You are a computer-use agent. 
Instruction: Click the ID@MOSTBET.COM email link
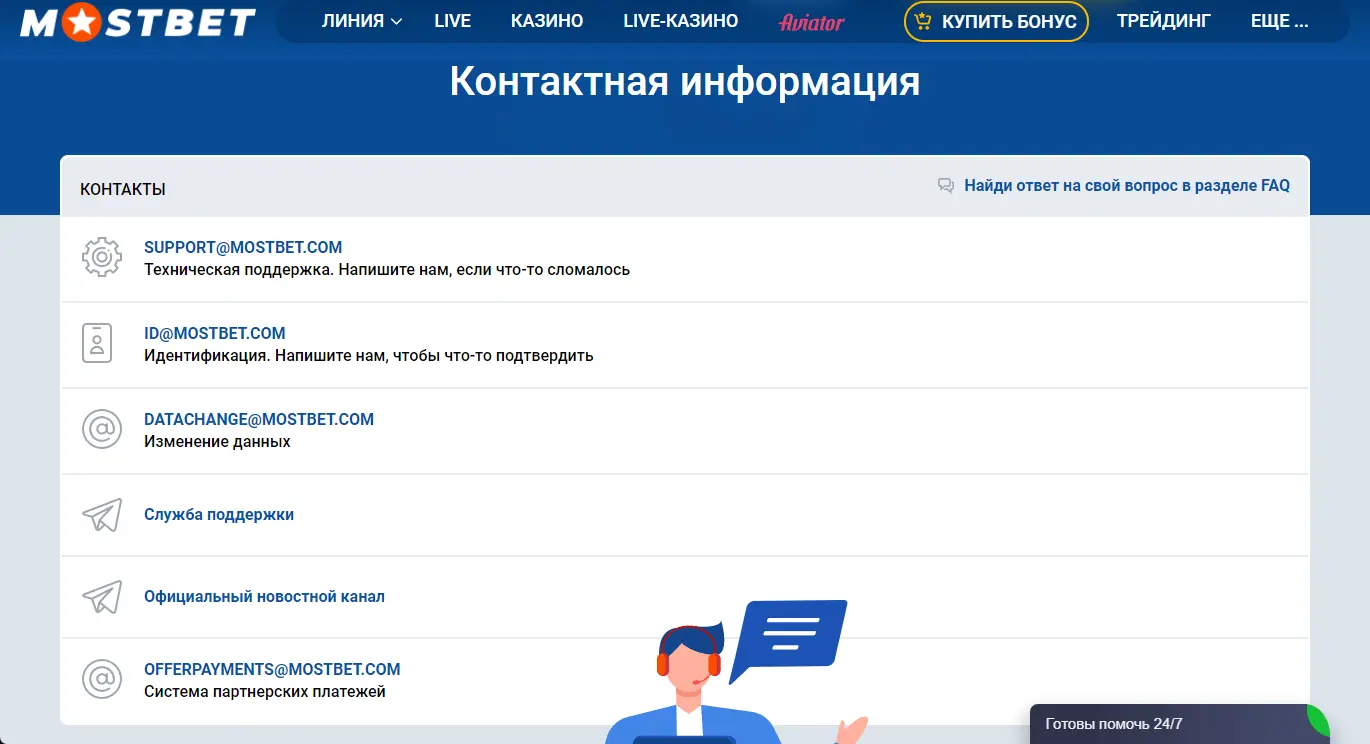tap(215, 333)
